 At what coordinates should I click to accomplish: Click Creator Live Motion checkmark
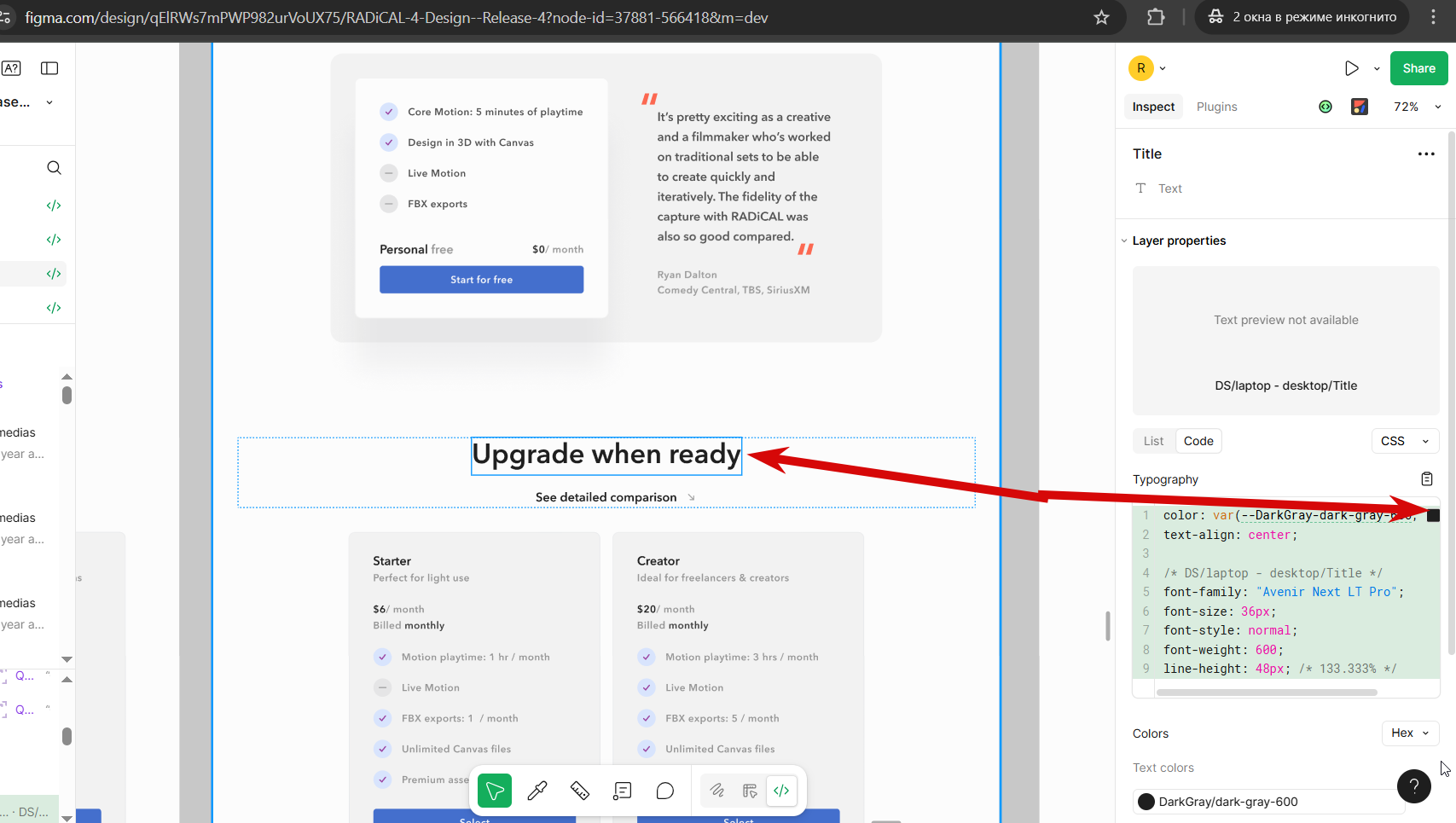click(x=647, y=687)
